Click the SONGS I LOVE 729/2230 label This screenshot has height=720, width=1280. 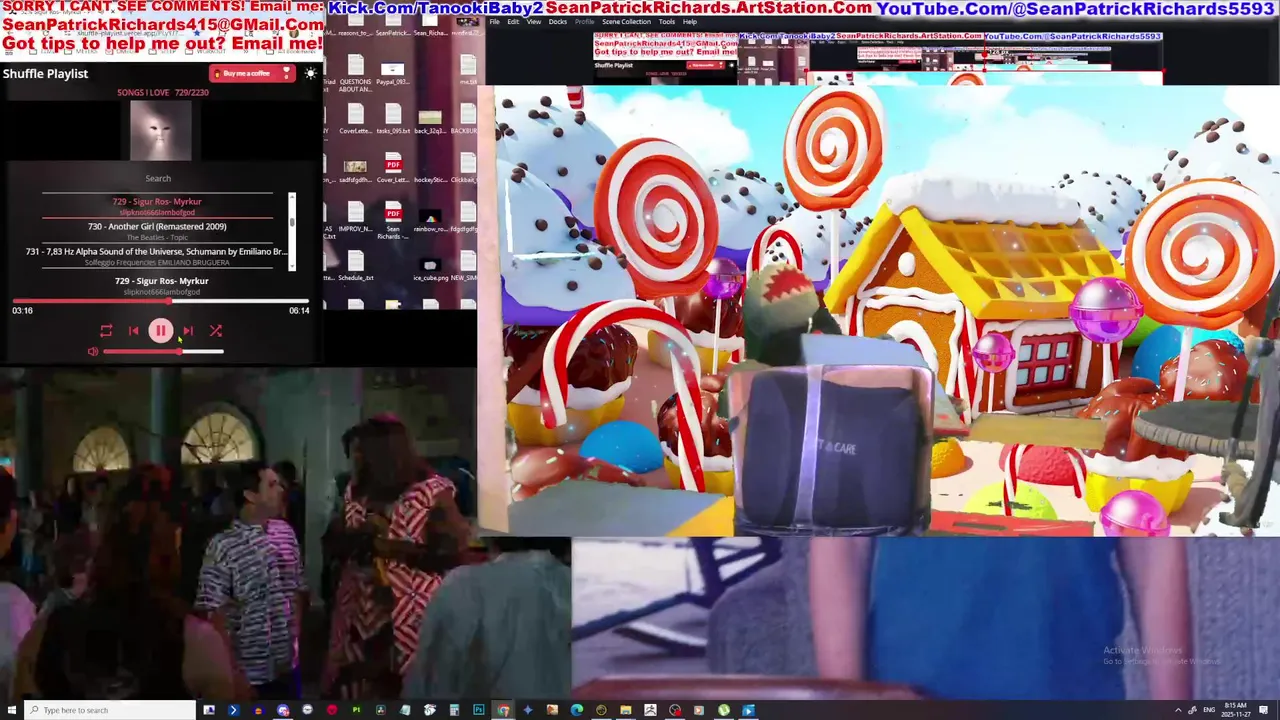pyautogui.click(x=163, y=93)
